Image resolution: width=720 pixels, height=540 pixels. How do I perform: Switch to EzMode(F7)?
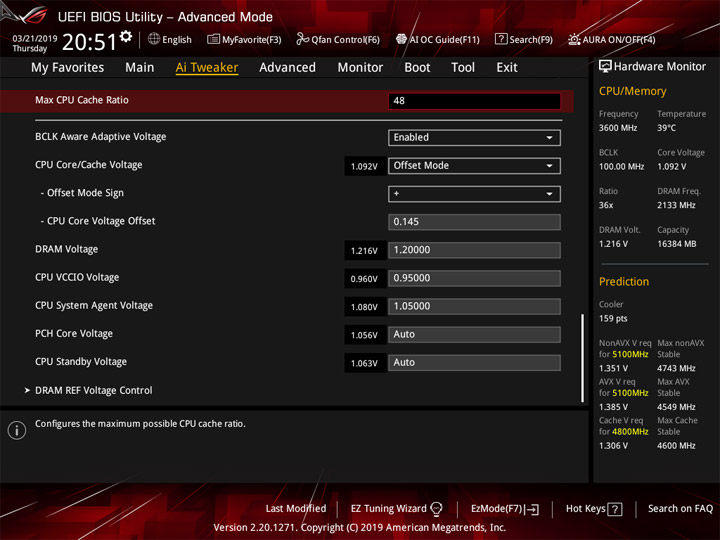(x=505, y=509)
